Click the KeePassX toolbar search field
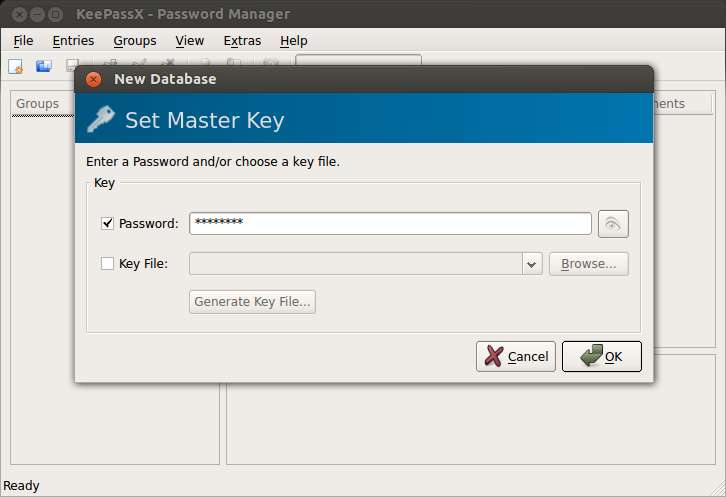This screenshot has width=726, height=497. click(x=358, y=60)
